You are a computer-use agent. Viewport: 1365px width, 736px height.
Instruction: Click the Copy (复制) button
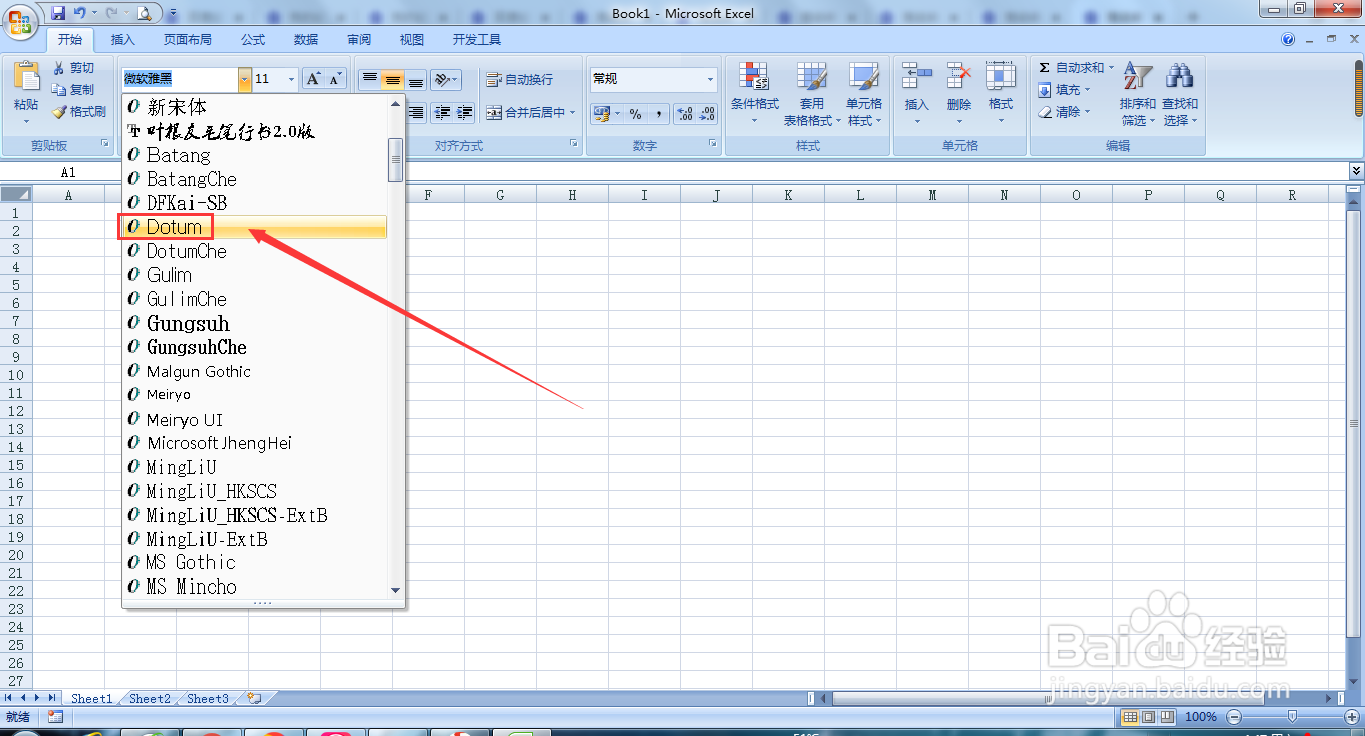74,90
